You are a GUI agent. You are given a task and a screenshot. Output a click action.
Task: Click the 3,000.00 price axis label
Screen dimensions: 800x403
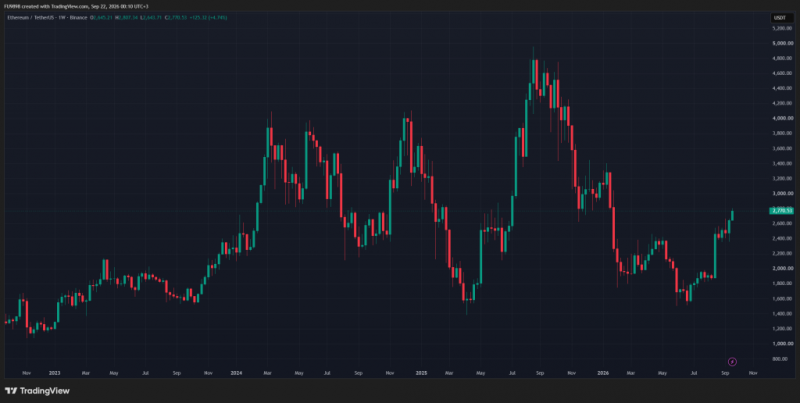782,193
